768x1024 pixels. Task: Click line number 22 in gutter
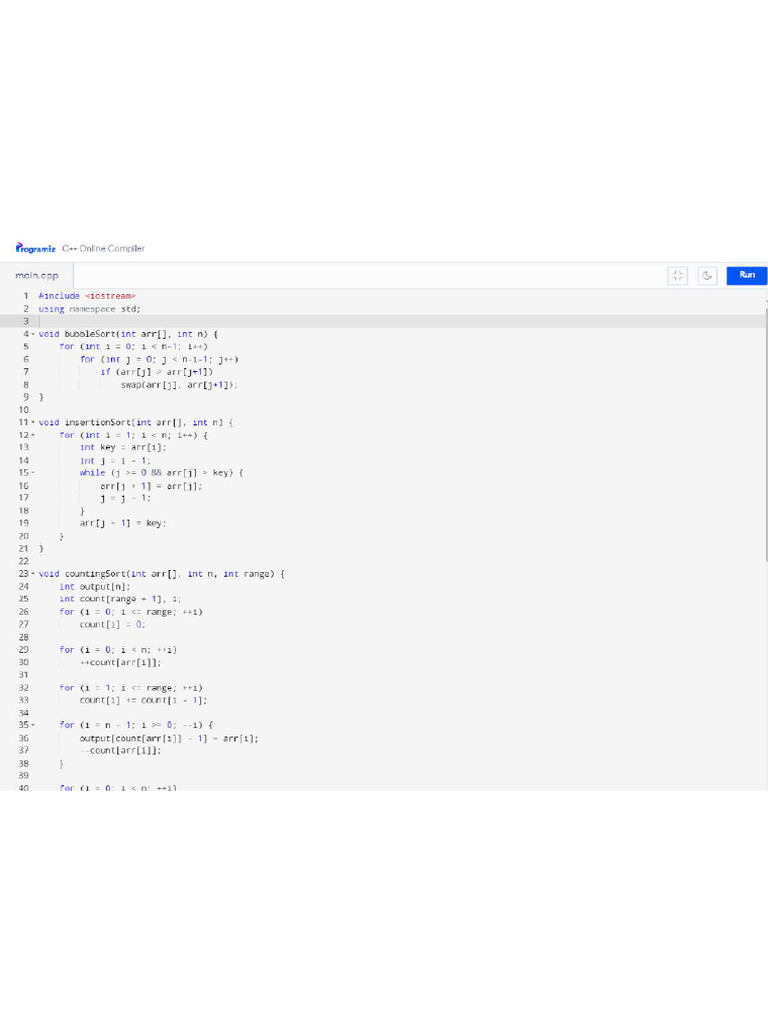tap(24, 561)
